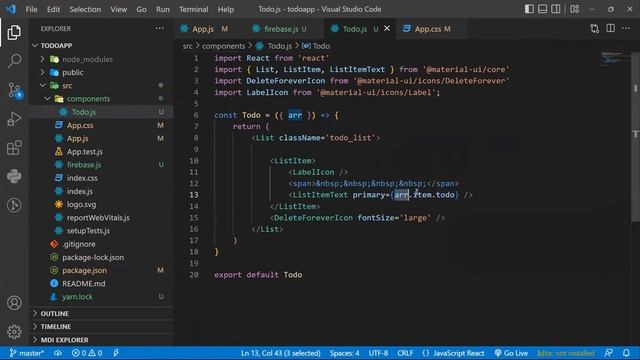Click the components breadcrumb segment
Image resolution: width=640 pixels, height=360 pixels.
(223, 46)
